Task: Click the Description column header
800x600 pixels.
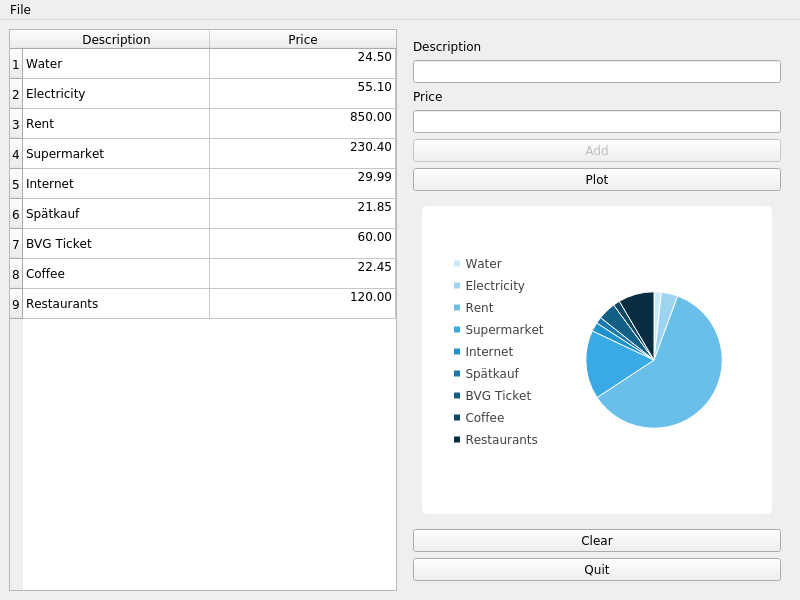Action: pyautogui.click(x=116, y=39)
